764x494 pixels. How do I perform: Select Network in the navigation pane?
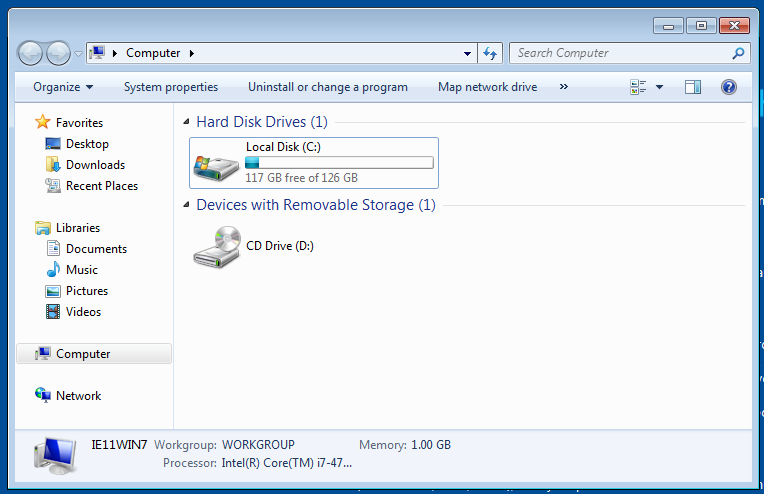click(78, 396)
